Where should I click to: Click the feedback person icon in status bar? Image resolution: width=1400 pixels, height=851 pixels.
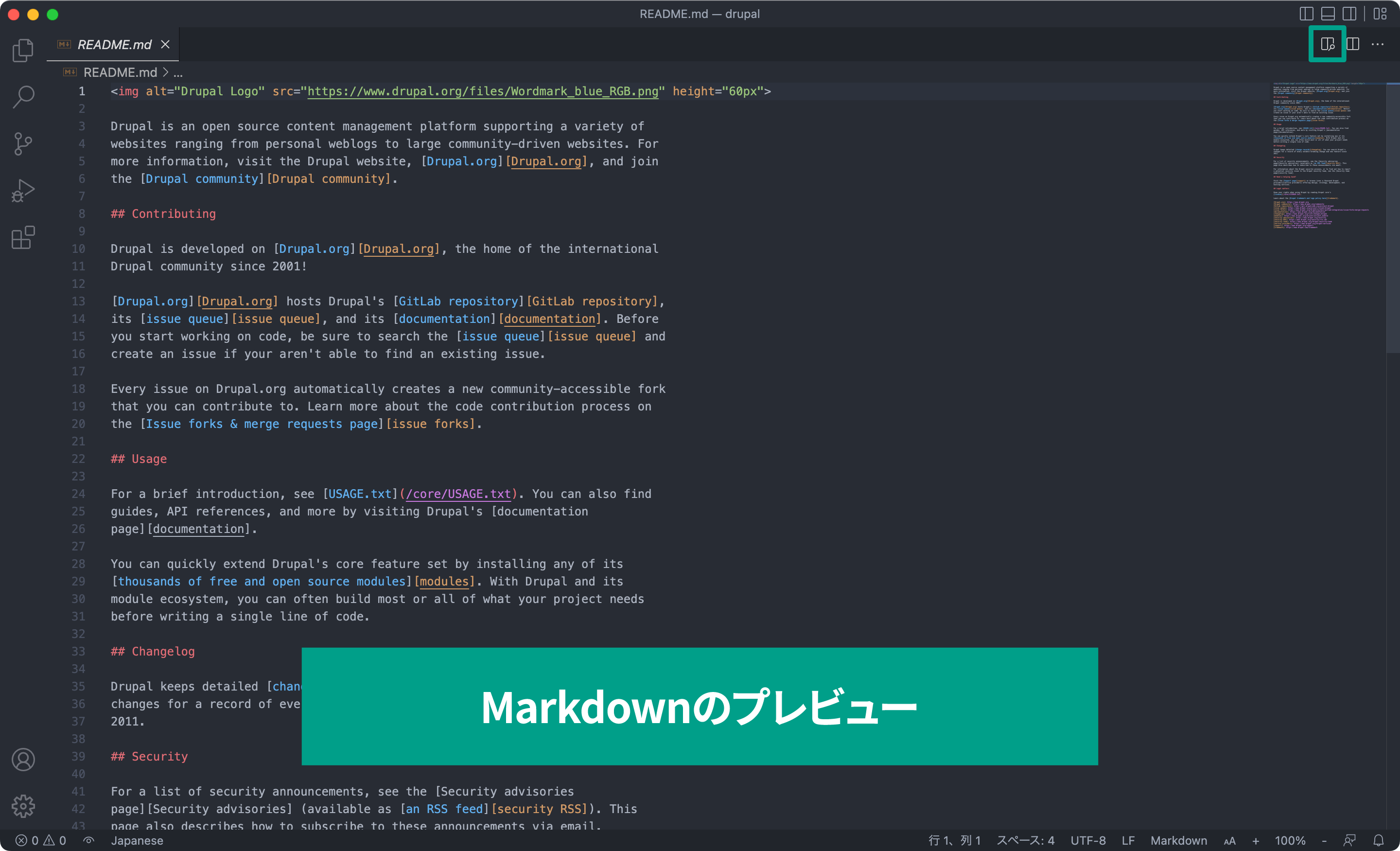click(x=1350, y=840)
